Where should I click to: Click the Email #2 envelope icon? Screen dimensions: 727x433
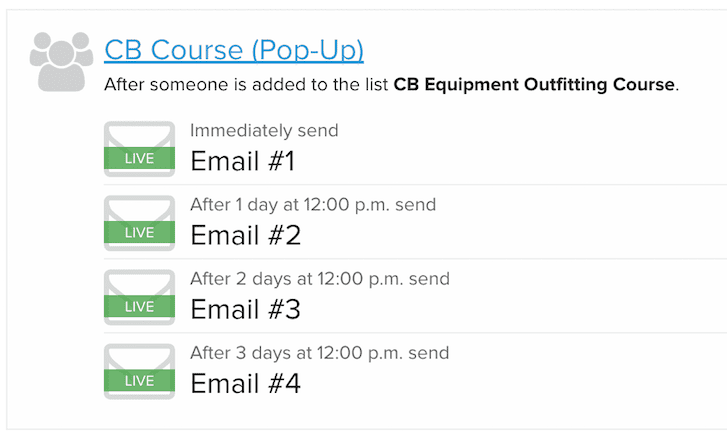tap(140, 223)
